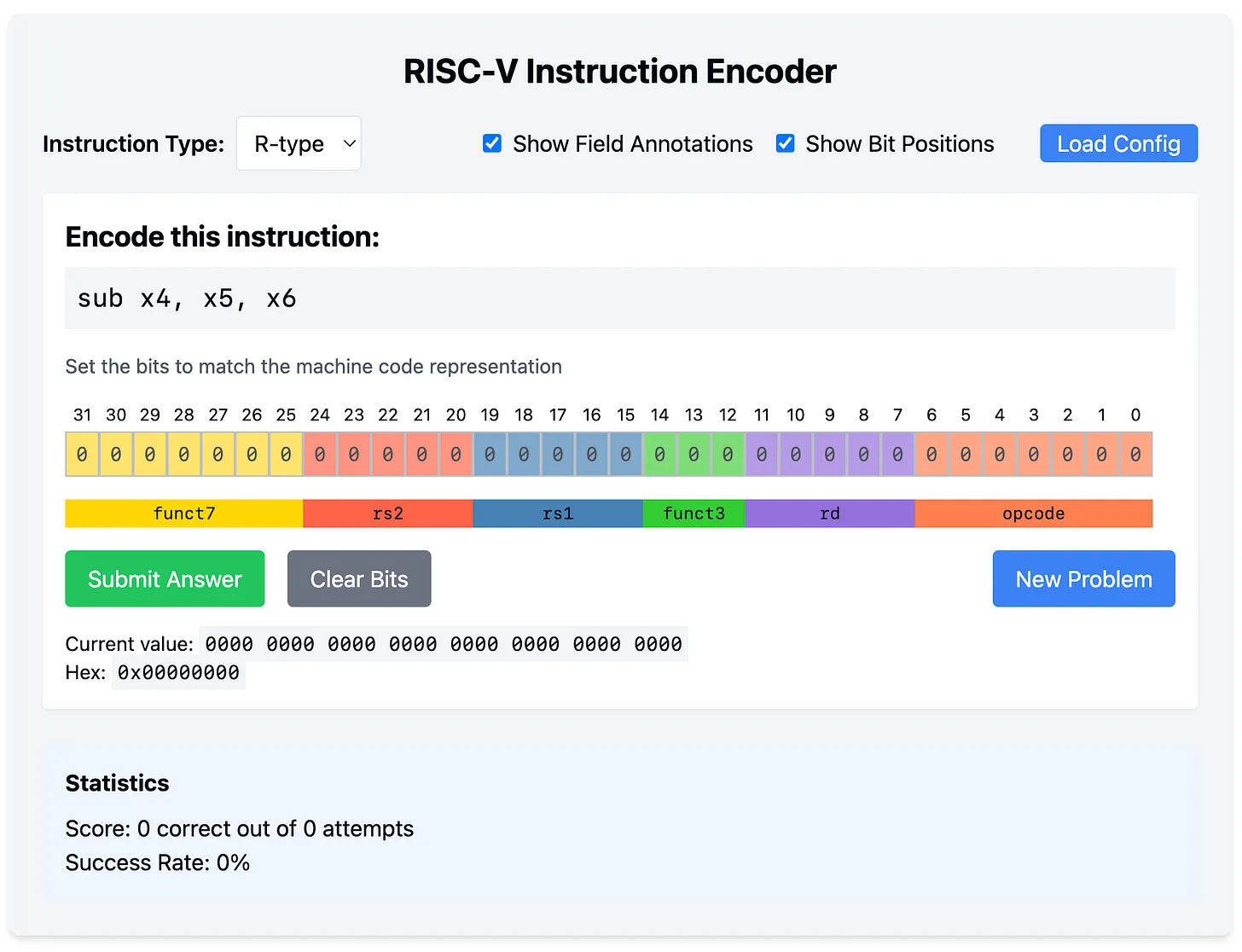The image size is (1242, 952).
Task: Click the Load Config button
Action: coord(1118,143)
